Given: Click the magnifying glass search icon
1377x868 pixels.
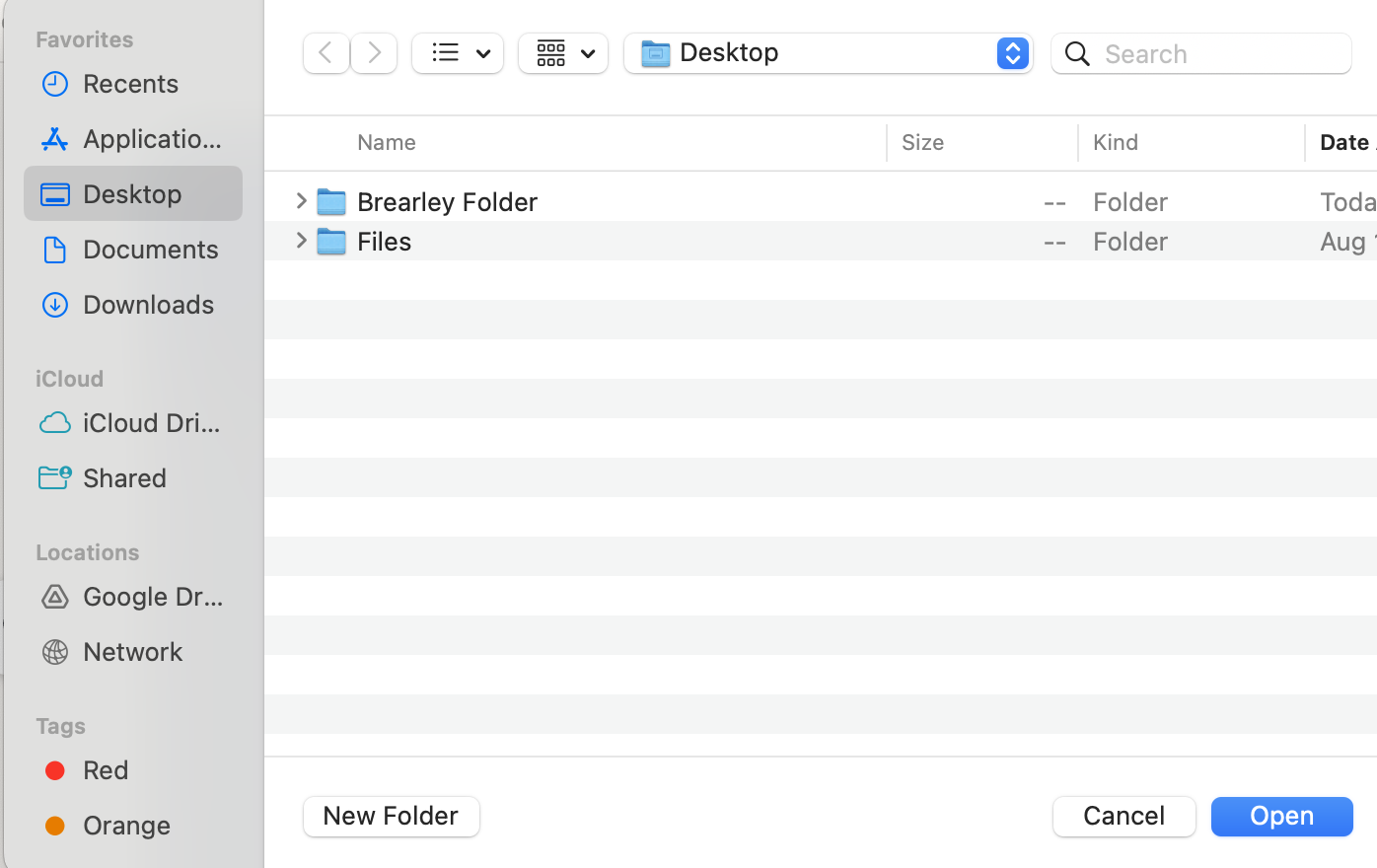Looking at the screenshot, I should 1077,53.
